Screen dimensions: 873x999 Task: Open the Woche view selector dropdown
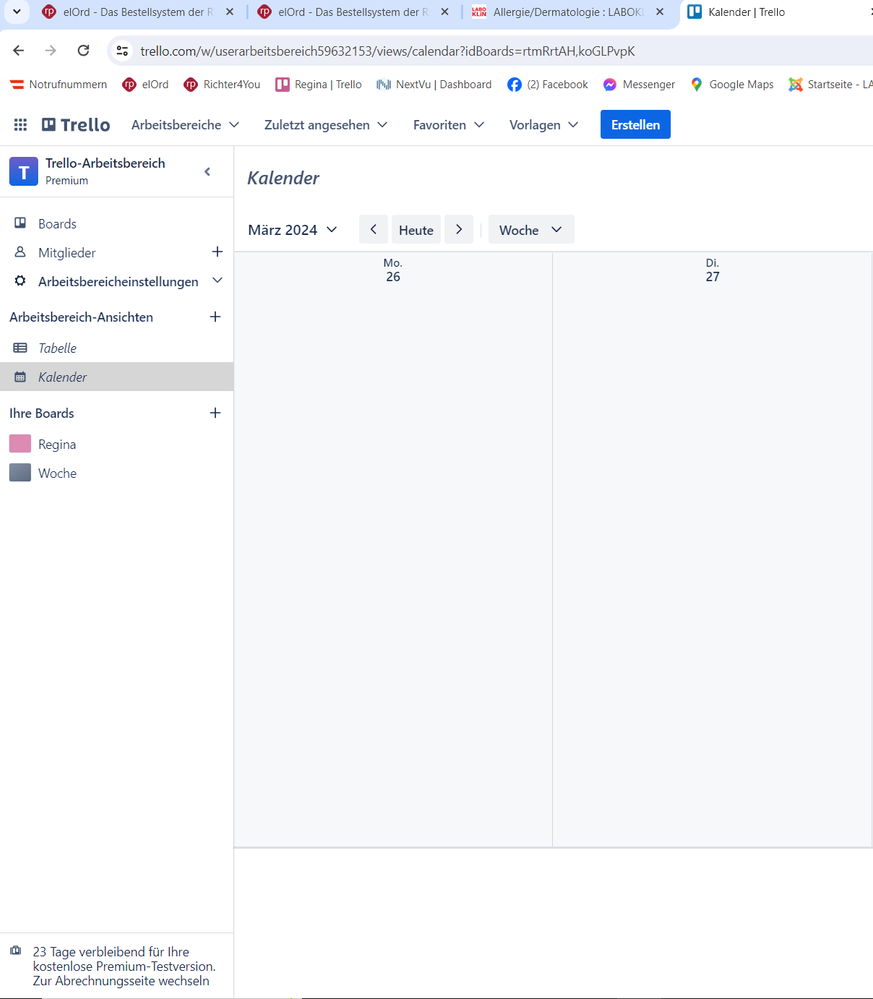(531, 229)
